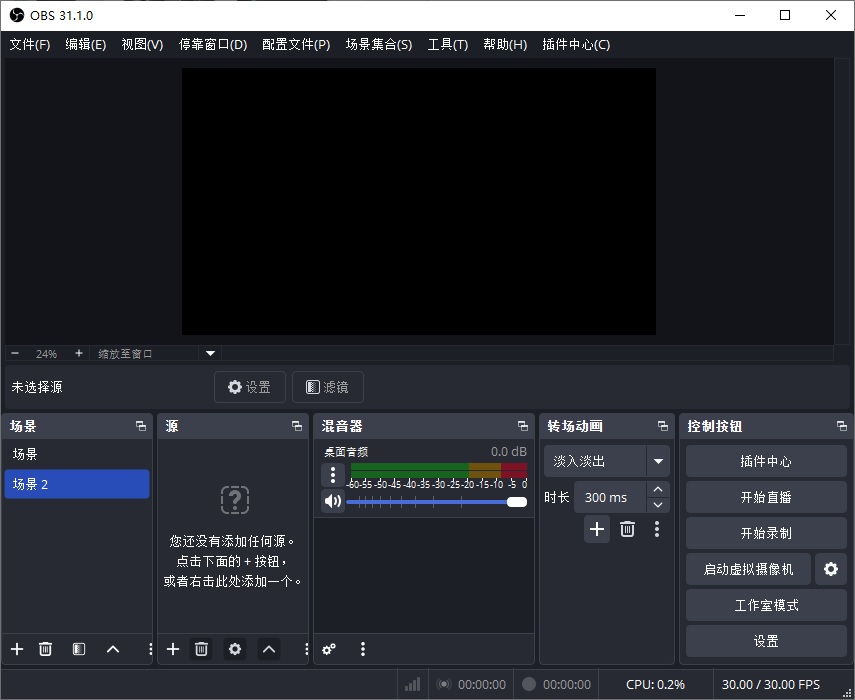The width and height of the screenshot is (855, 700).
Task: Open advanced audio properties gear icon
Action: [x=328, y=649]
